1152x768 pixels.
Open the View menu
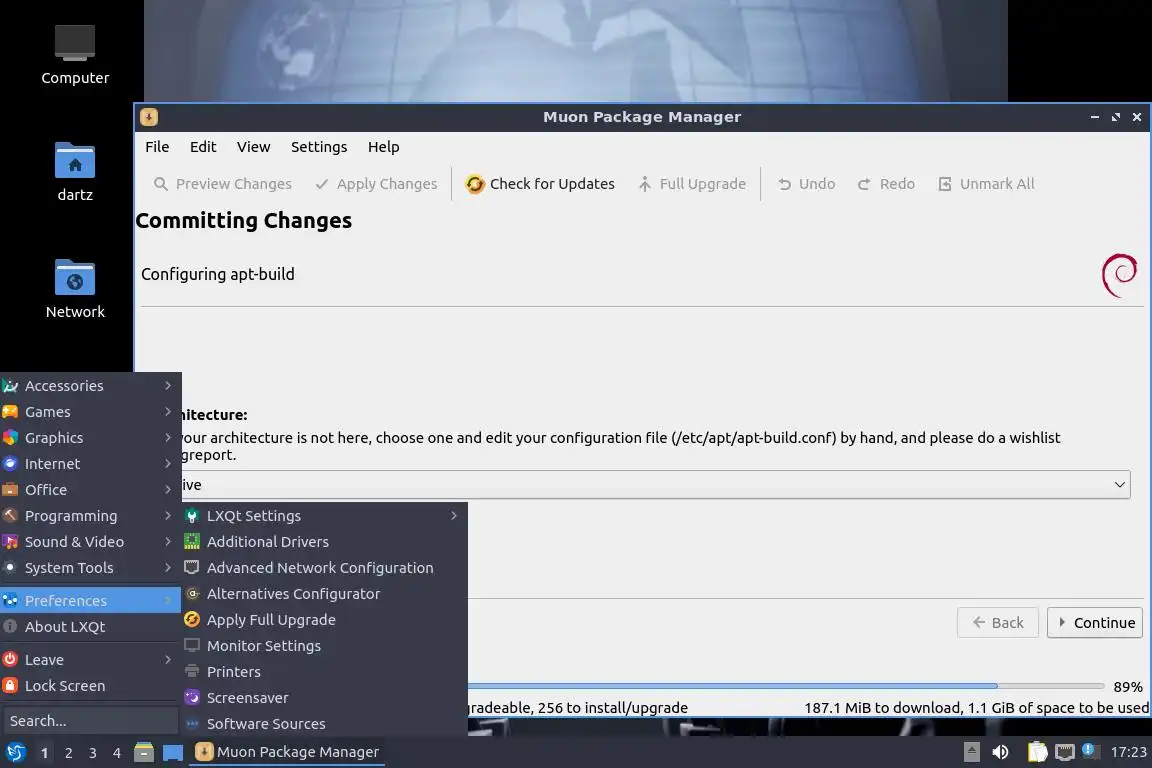pos(253,147)
